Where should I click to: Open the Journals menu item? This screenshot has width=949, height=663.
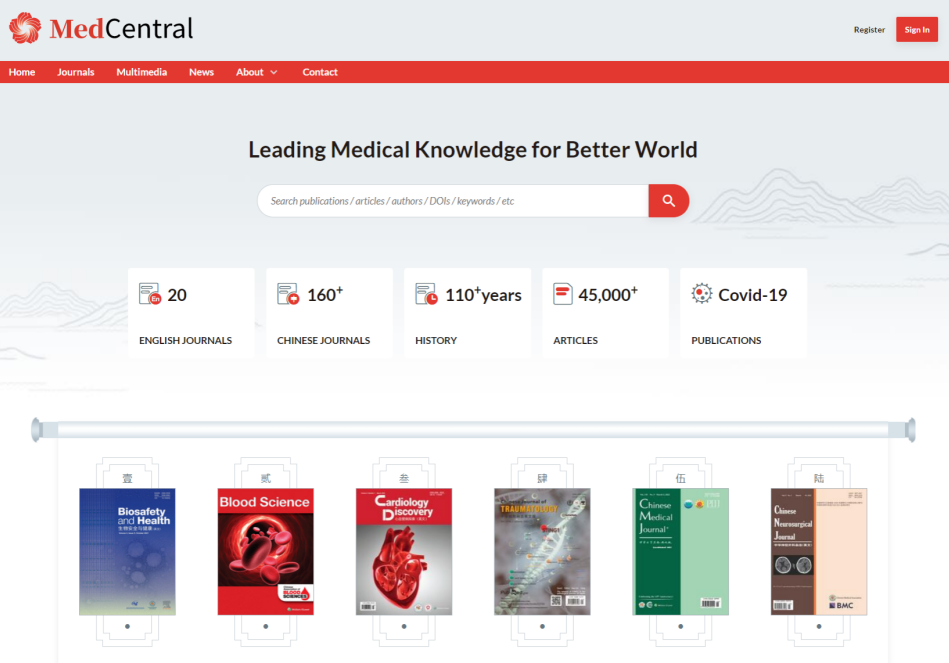(x=76, y=72)
